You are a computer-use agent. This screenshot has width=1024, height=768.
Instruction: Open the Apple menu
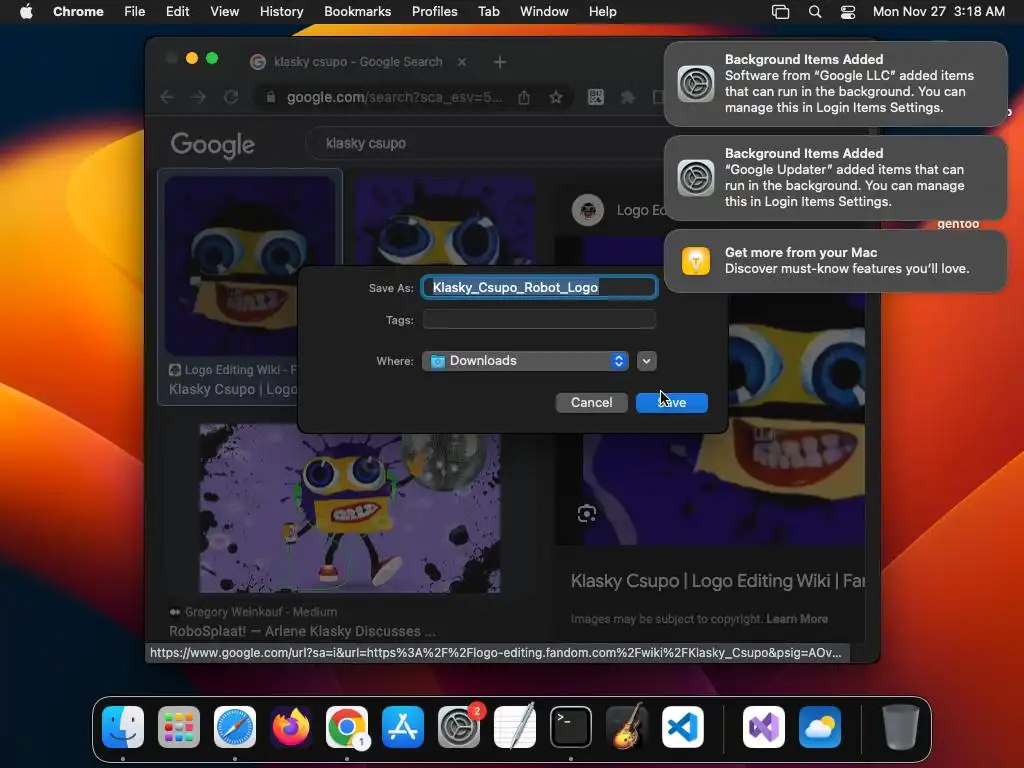click(x=26, y=12)
